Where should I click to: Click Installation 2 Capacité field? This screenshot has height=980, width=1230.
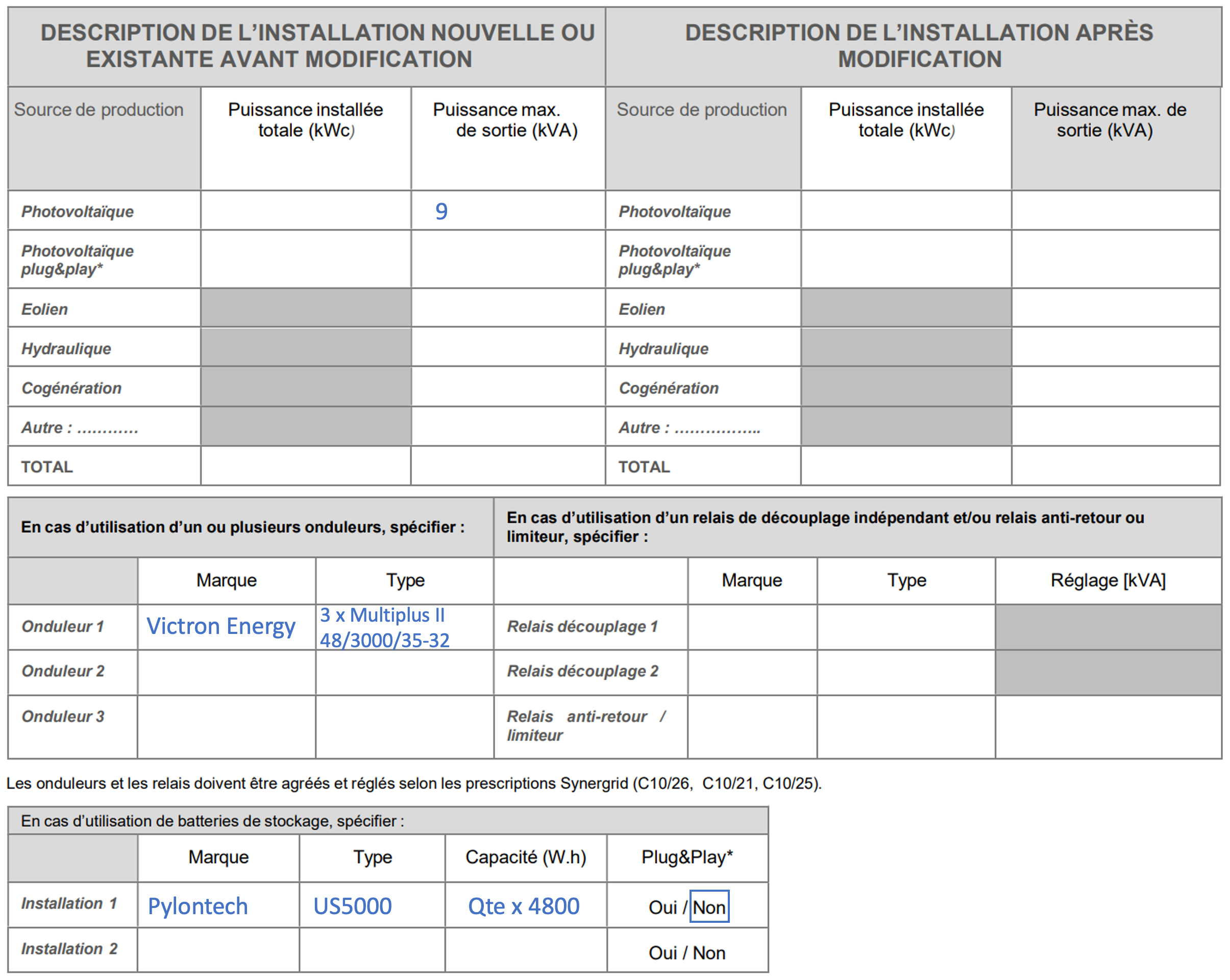point(526,950)
